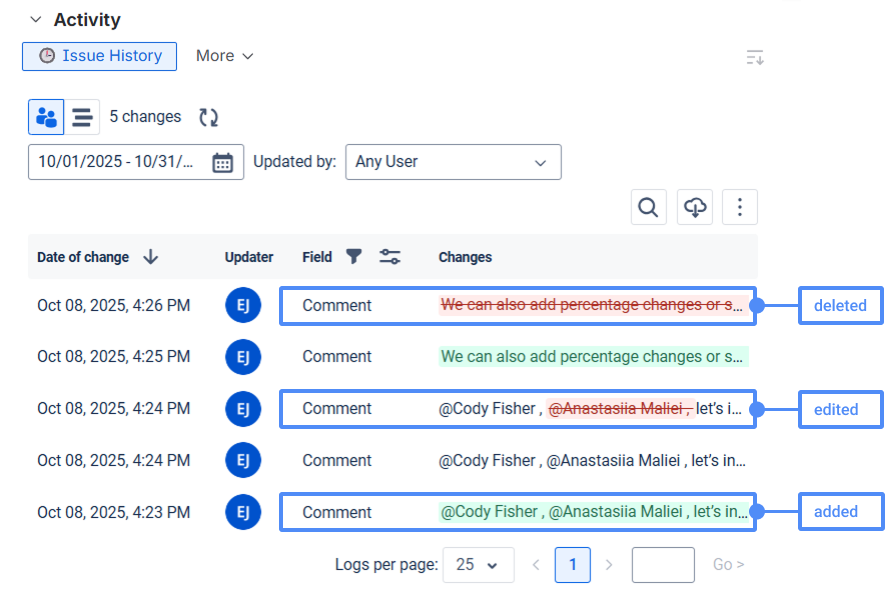Screen dimensions: 892x594
Task: Open the More menu
Action: [x=224, y=56]
